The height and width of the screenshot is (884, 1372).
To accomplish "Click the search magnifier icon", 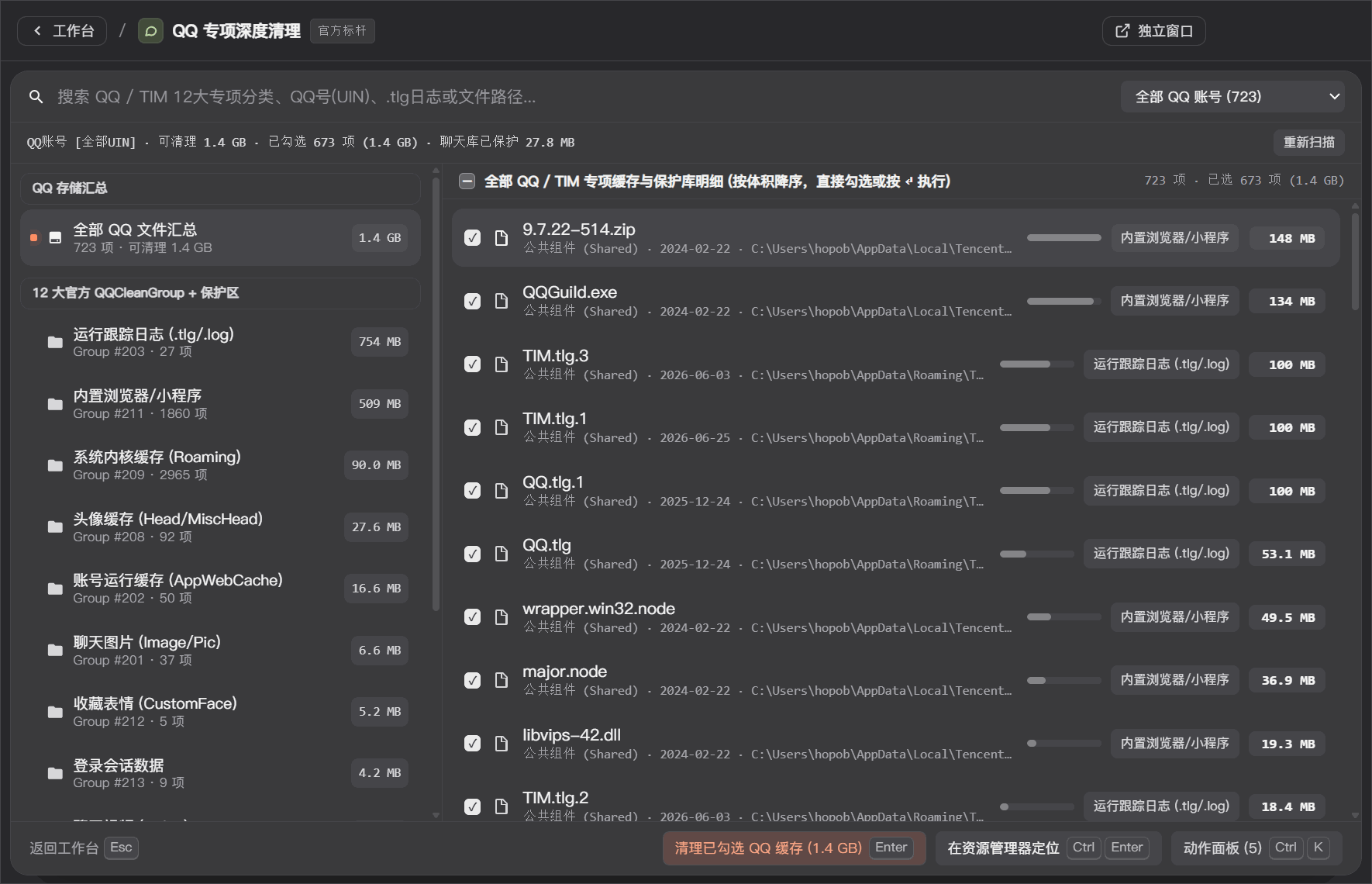I will click(x=36, y=97).
